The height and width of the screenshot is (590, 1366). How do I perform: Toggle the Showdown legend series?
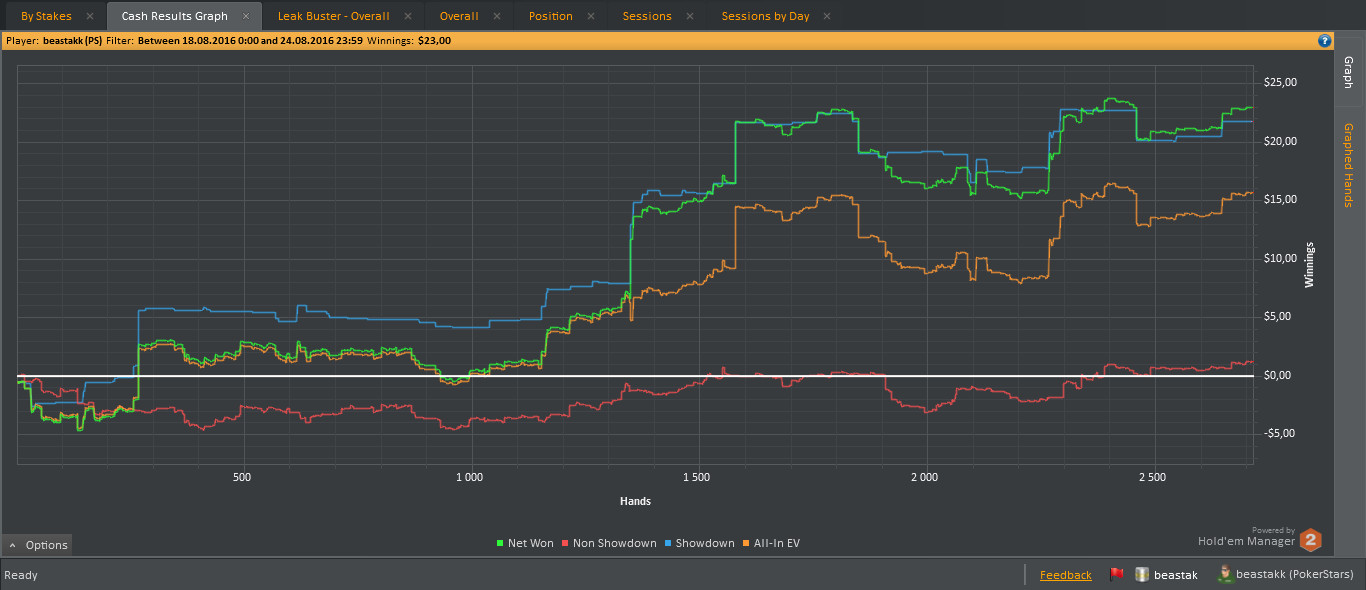click(699, 543)
